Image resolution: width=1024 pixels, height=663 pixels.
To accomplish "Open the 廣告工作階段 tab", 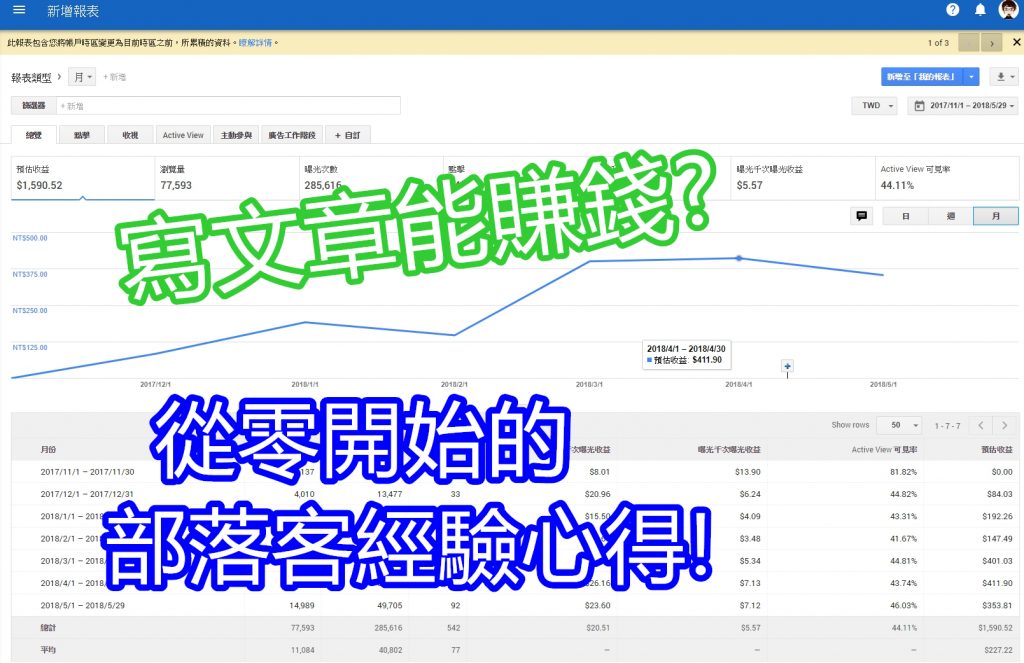I will tap(292, 135).
